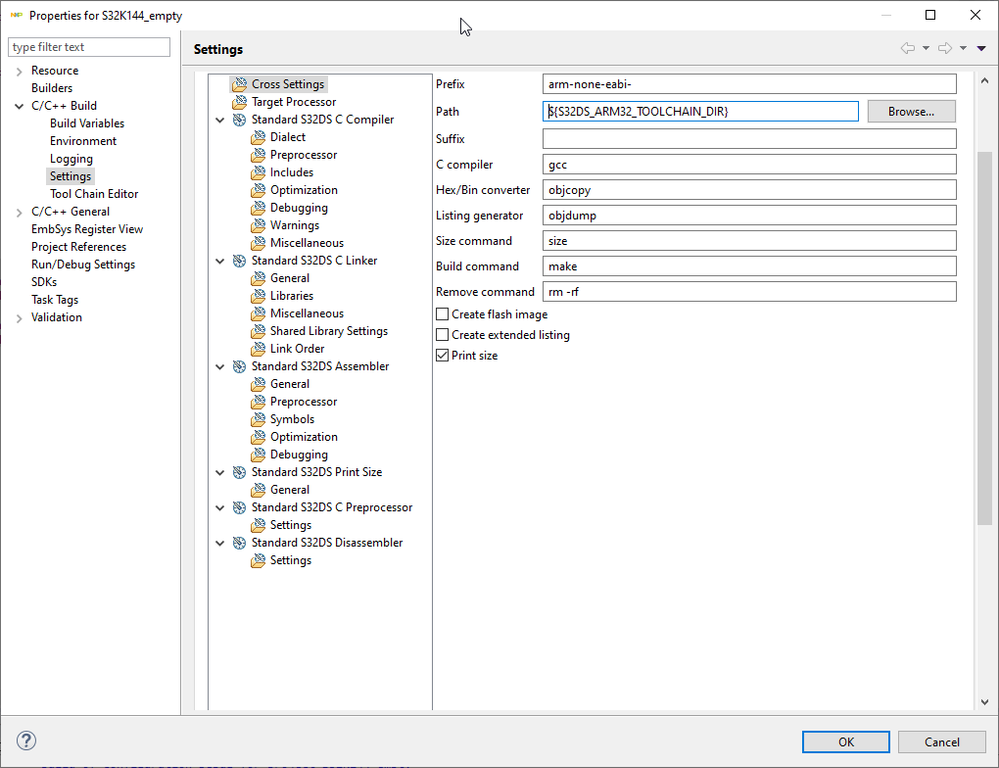Click the Shared Library Settings icon
This screenshot has height=768, width=999.
pyautogui.click(x=258, y=331)
